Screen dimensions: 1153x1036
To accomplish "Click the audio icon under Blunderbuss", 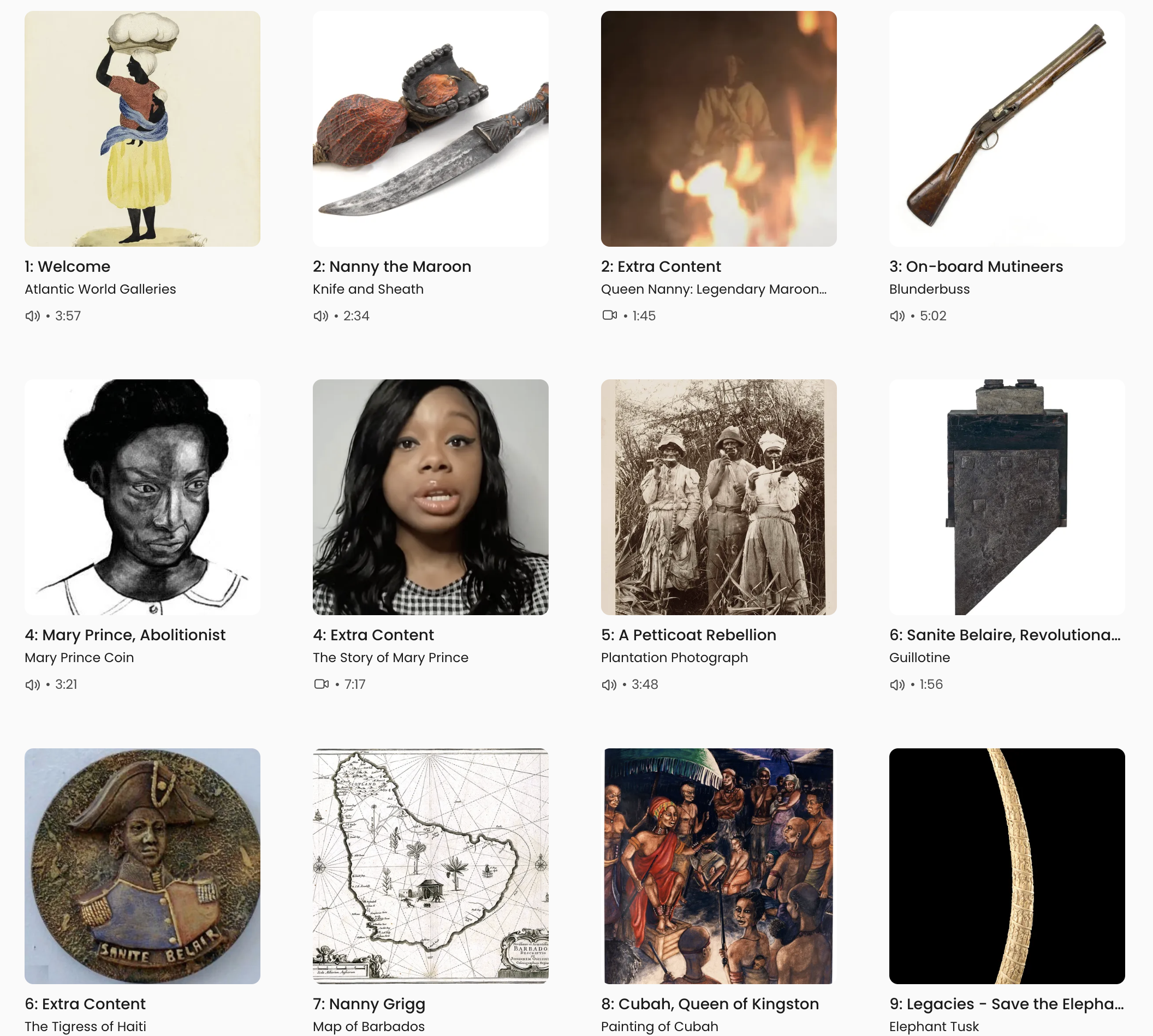I will tap(898, 315).
